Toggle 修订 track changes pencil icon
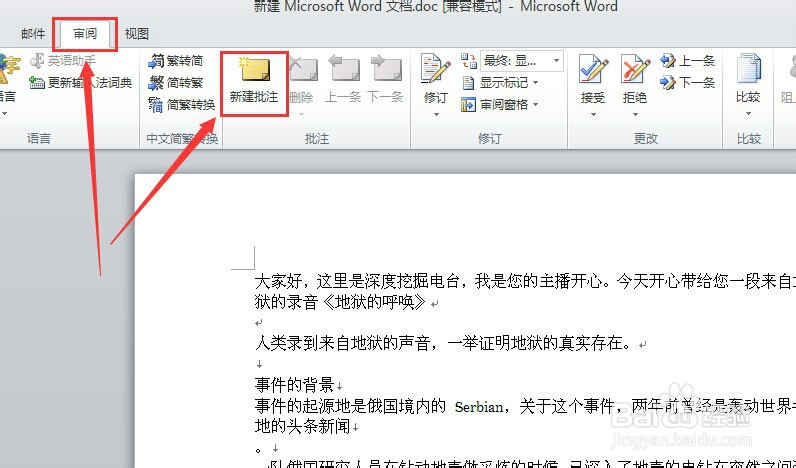Viewport: 796px width, 468px height. (x=435, y=69)
